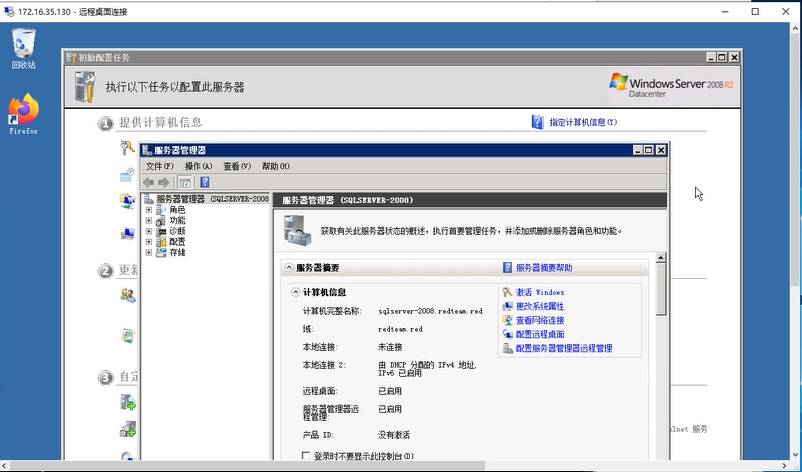Click the forward arrow in Server Manager toolbar
Viewport: 802px width, 472px height.
coord(164,182)
